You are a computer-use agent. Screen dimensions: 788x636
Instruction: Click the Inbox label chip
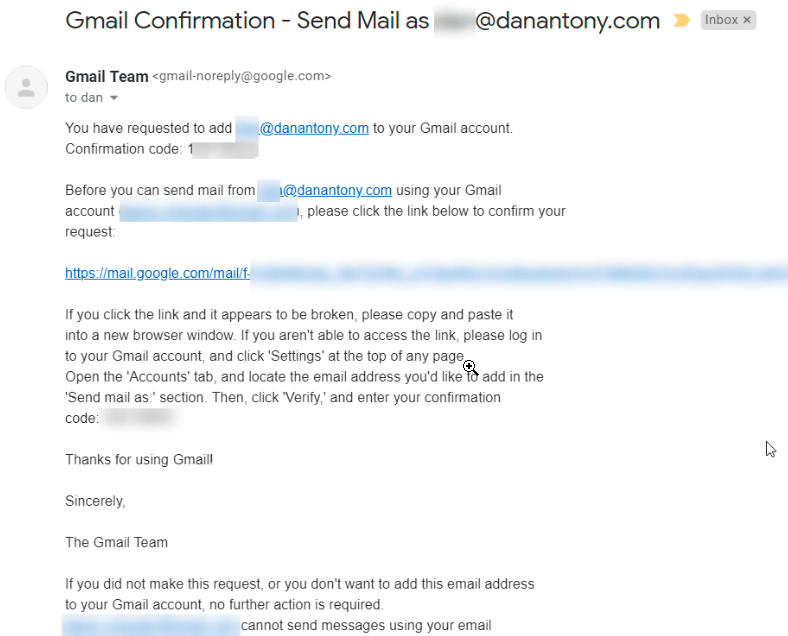coord(728,20)
